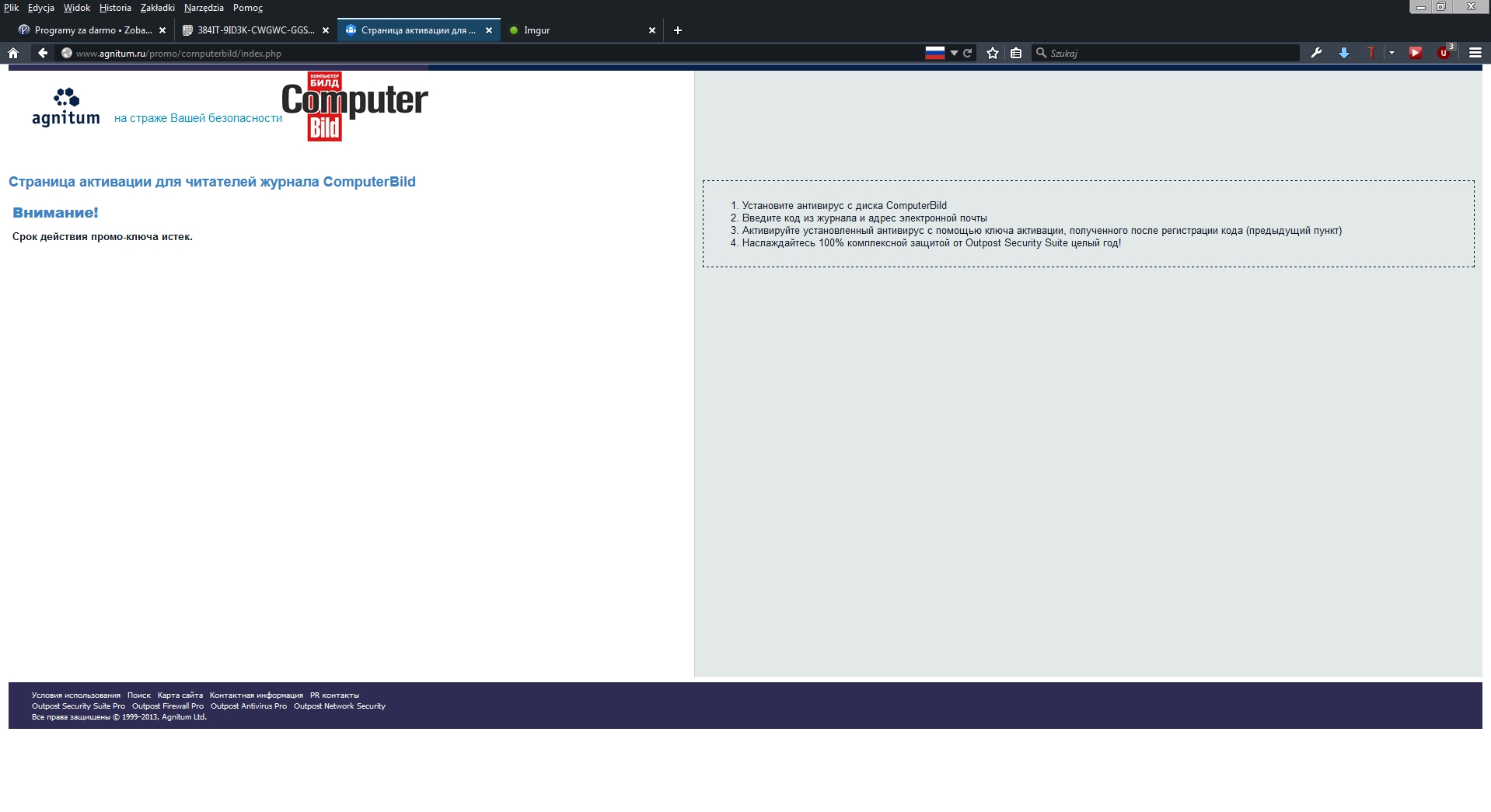1491x812 pixels.
Task: Click step 2 Введите код из журнала text
Action: point(864,218)
